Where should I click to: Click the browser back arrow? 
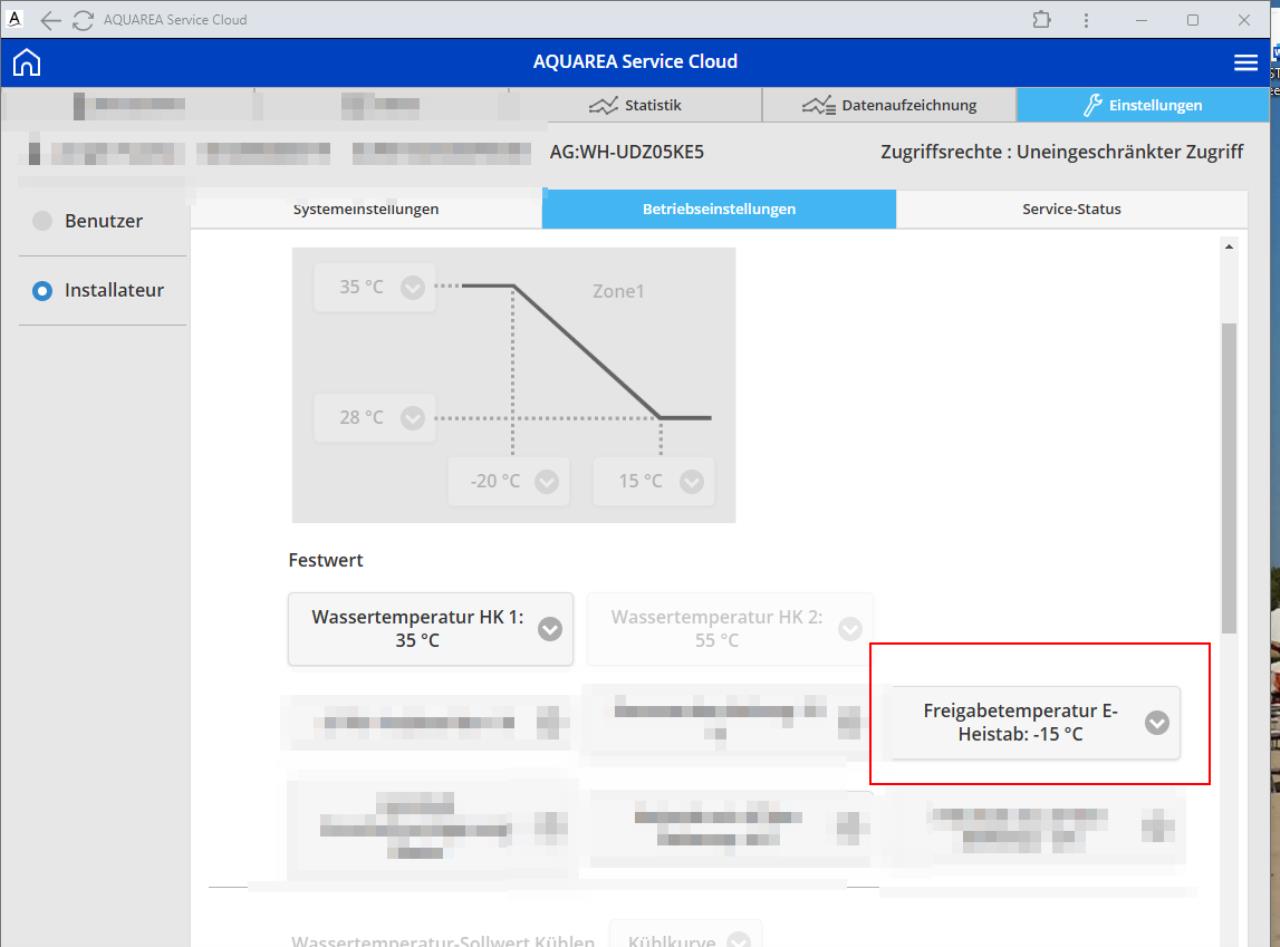click(50, 20)
